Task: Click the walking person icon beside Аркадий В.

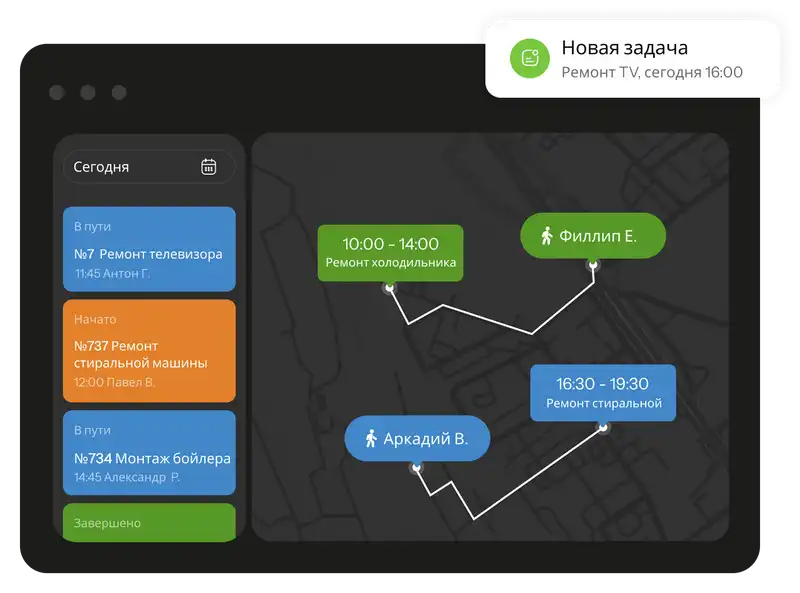Action: point(371,439)
